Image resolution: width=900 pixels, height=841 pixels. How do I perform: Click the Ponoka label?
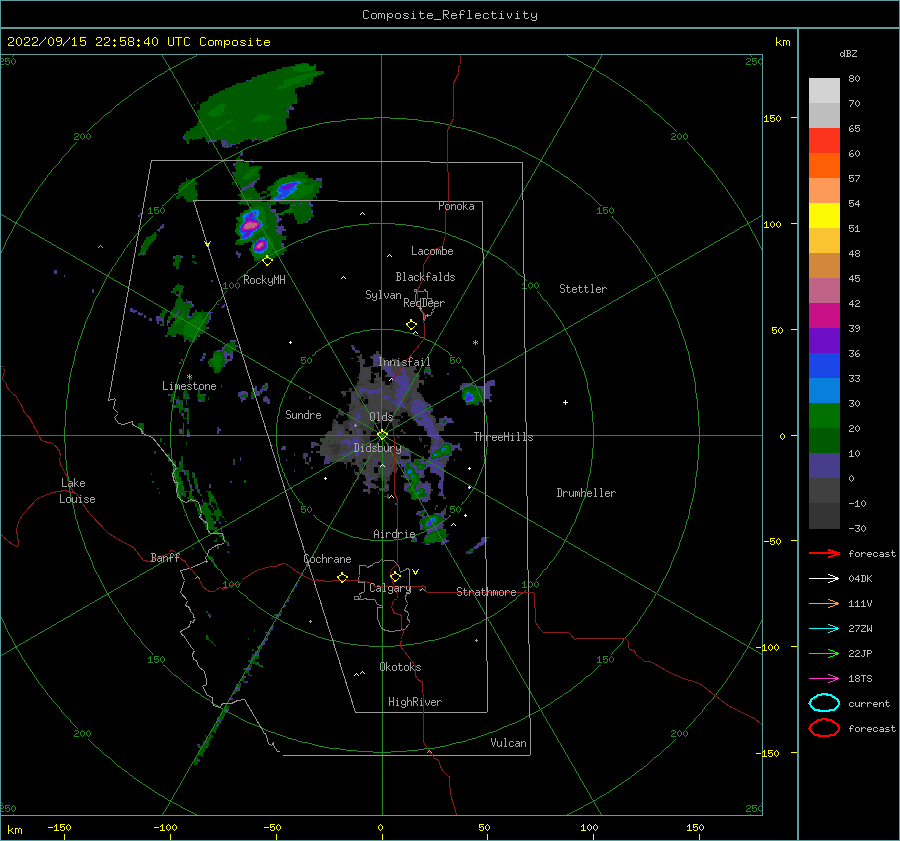[x=456, y=206]
